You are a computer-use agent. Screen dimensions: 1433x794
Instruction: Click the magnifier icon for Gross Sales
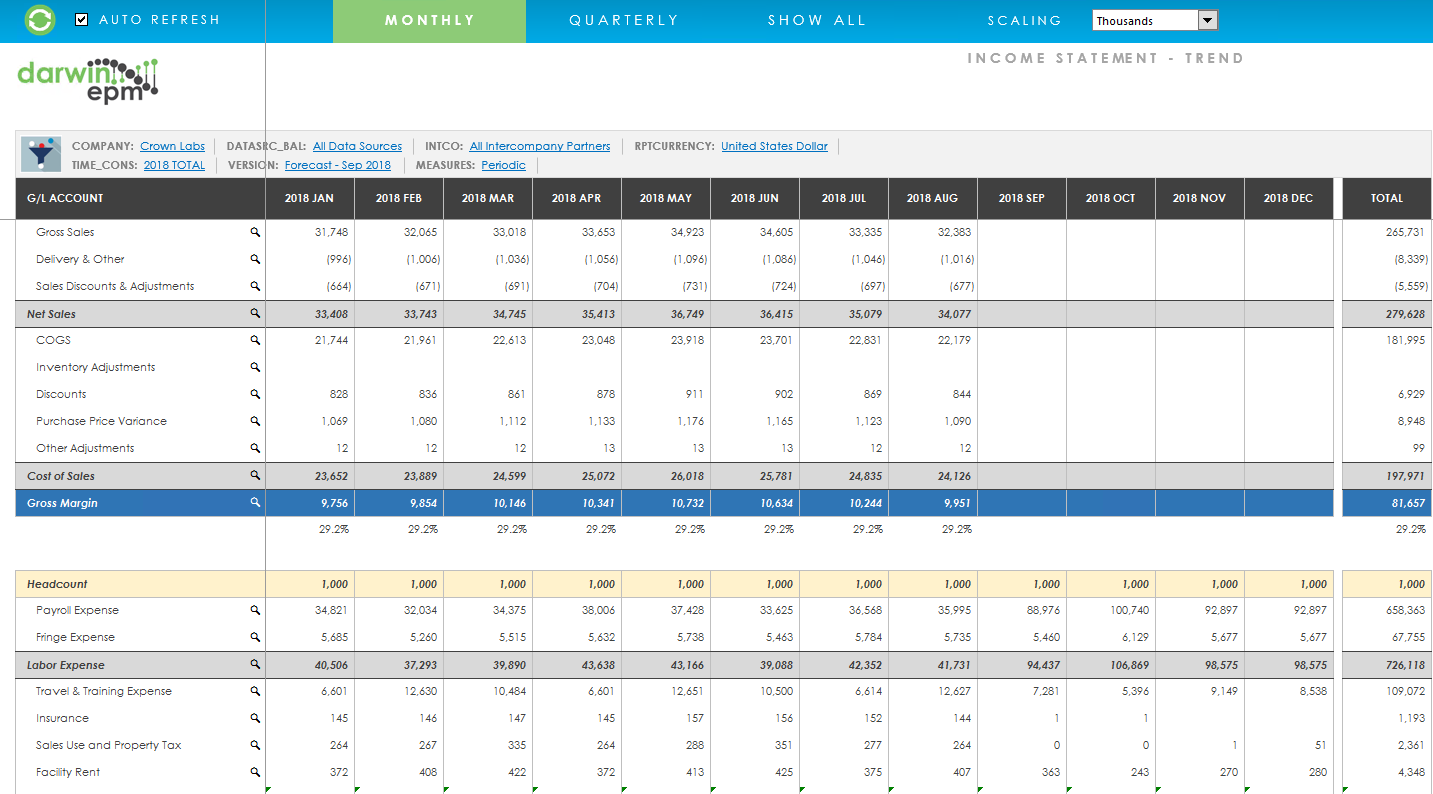(x=255, y=232)
